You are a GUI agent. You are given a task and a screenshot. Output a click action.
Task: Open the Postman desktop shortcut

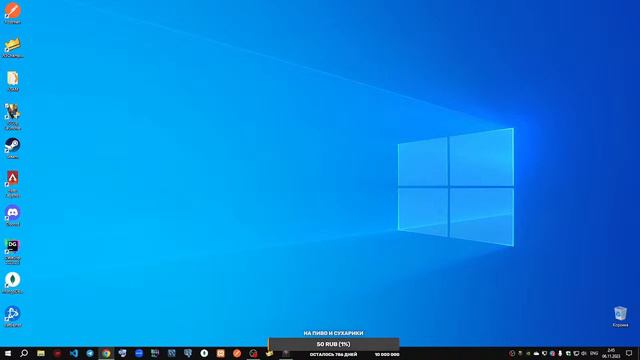(x=13, y=12)
